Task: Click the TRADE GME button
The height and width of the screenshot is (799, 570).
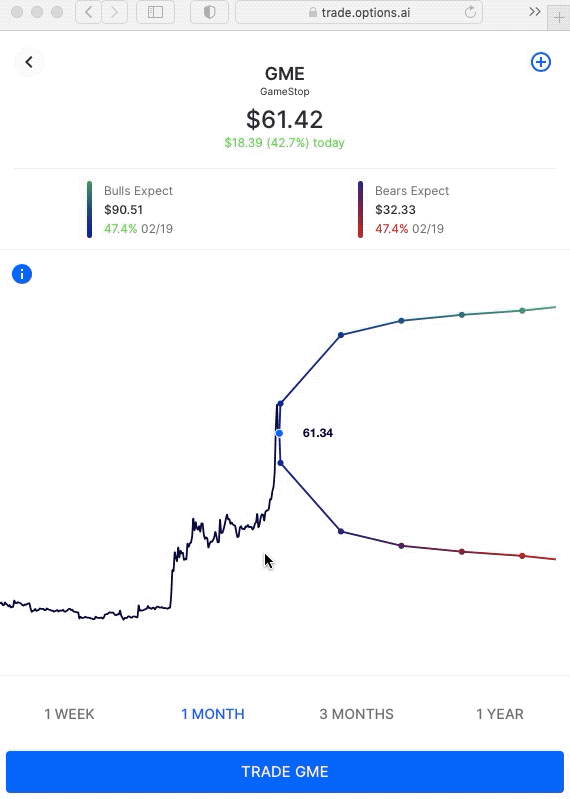Action: point(285,771)
